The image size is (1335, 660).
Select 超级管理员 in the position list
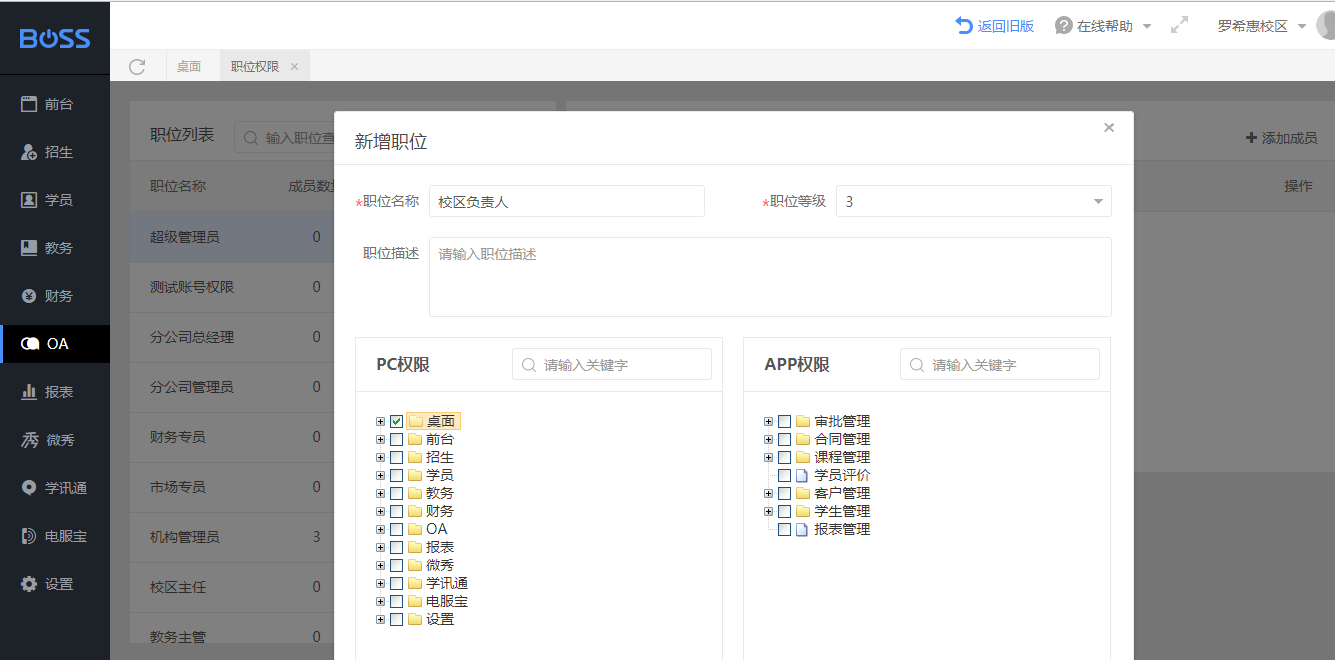coord(232,237)
